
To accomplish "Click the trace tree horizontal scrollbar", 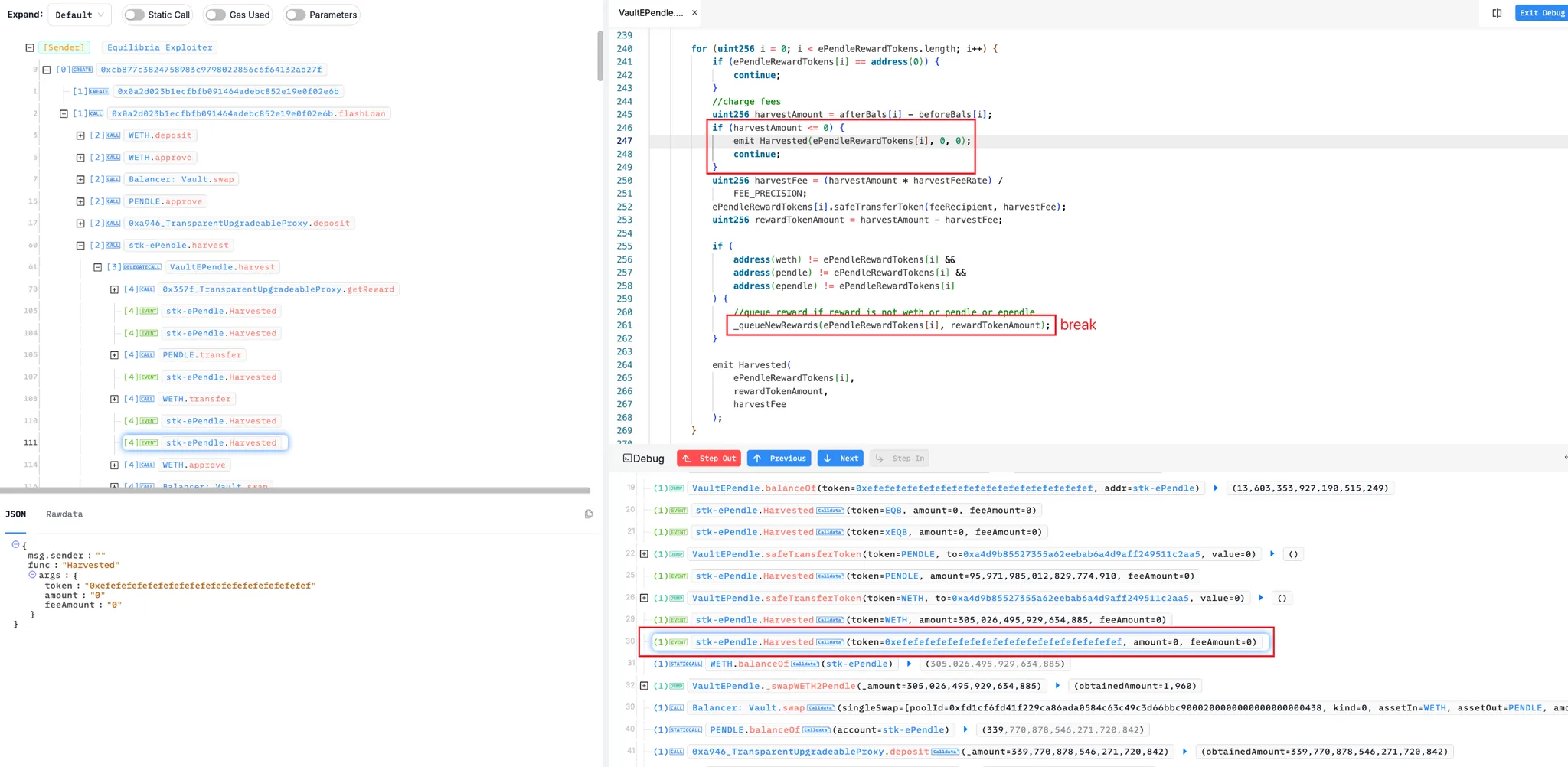I will click(x=296, y=490).
